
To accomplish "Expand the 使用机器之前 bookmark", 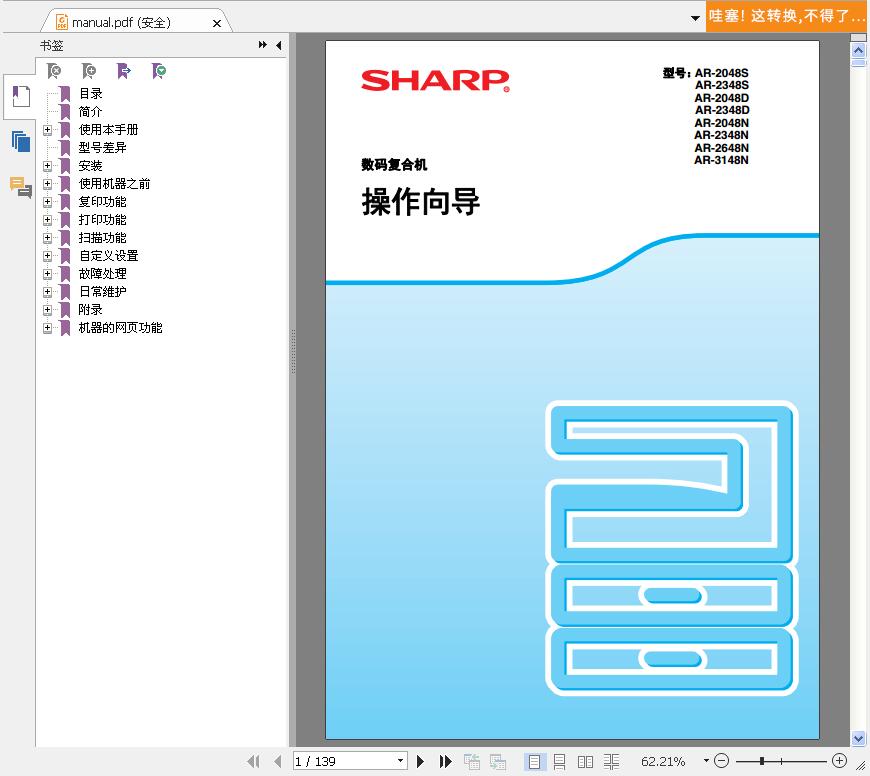I will click(48, 184).
